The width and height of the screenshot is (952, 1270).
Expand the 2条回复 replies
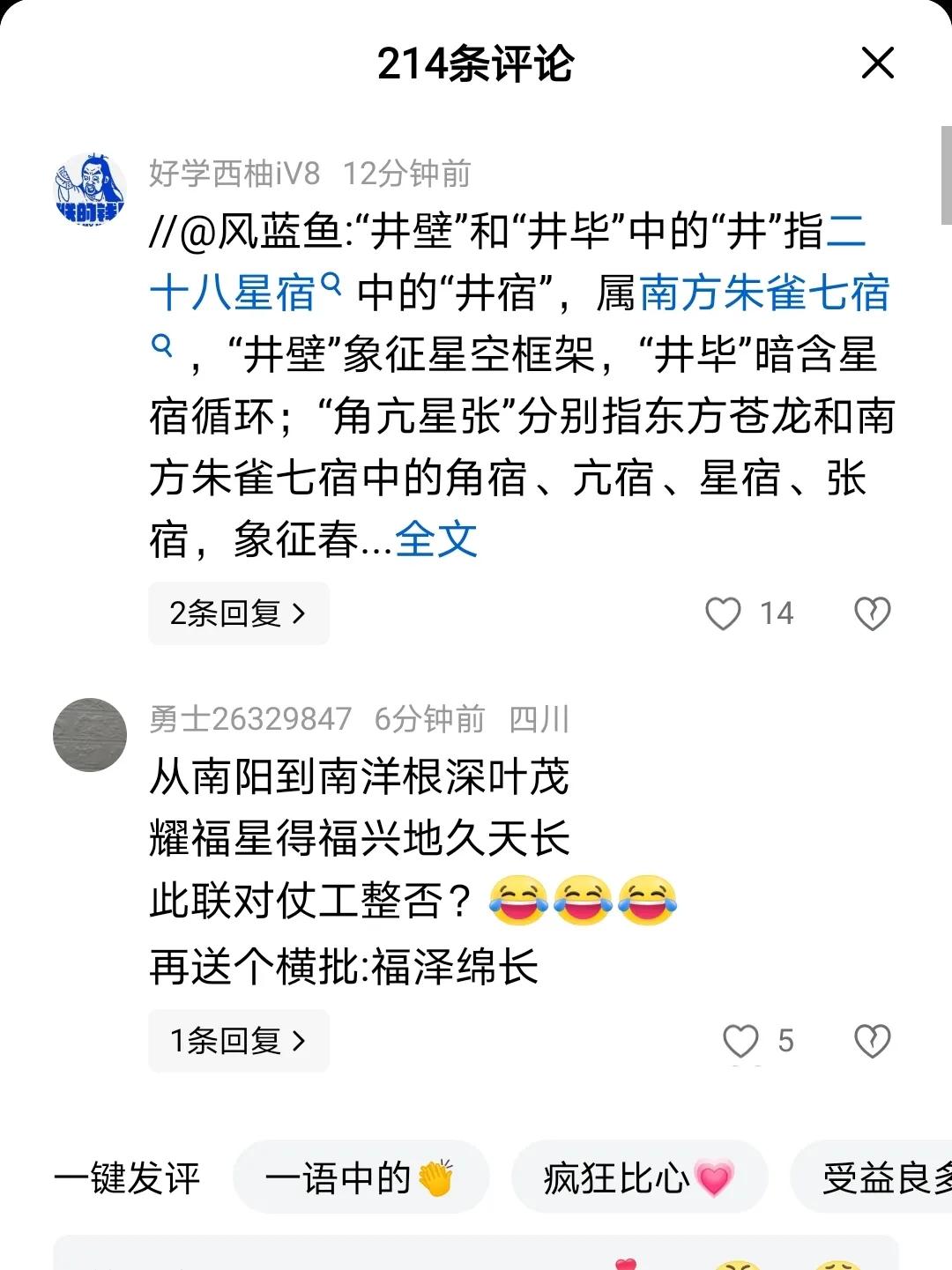(x=239, y=613)
